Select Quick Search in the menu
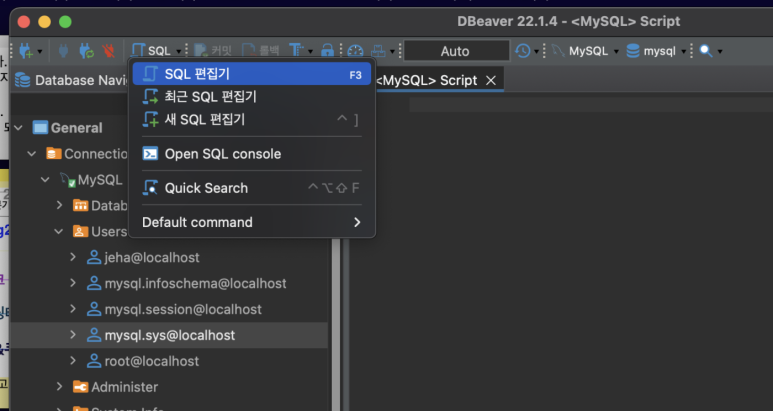The height and width of the screenshot is (411, 773). [252, 188]
